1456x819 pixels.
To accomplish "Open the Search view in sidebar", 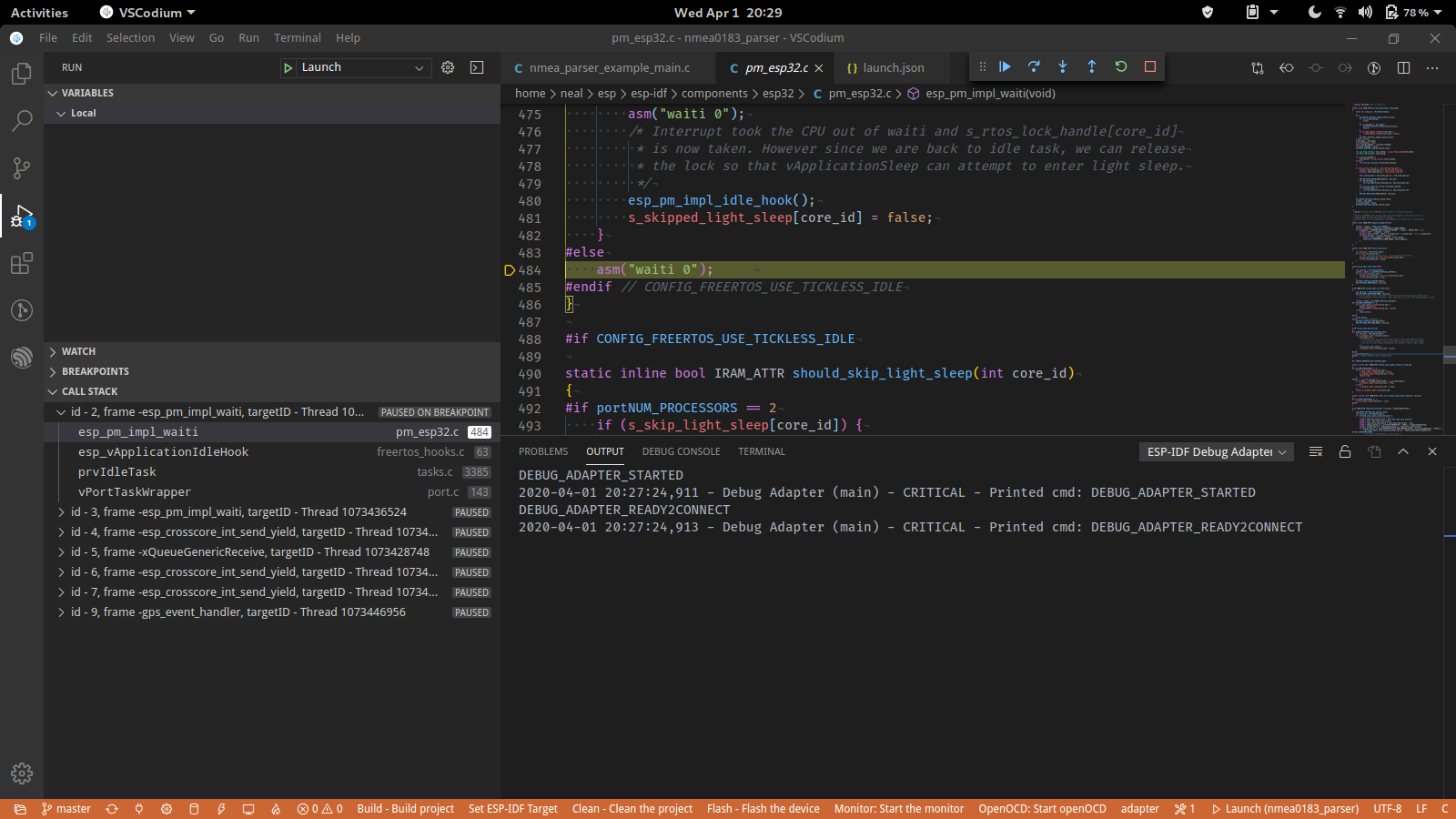I will pos(21,121).
